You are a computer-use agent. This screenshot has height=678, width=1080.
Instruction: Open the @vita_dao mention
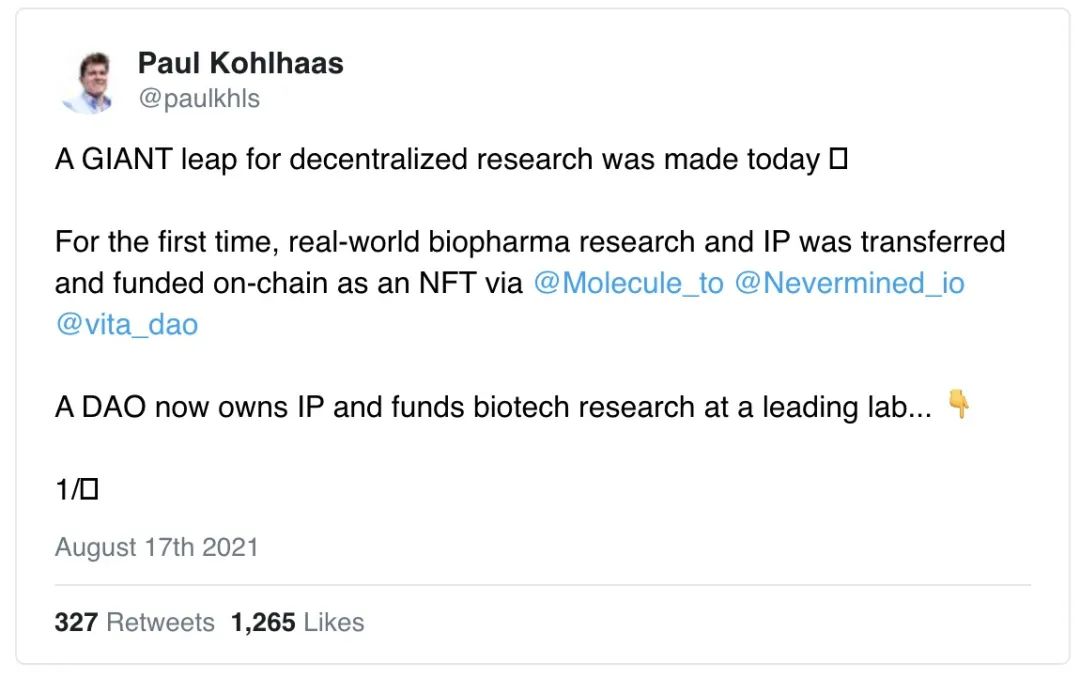[127, 325]
